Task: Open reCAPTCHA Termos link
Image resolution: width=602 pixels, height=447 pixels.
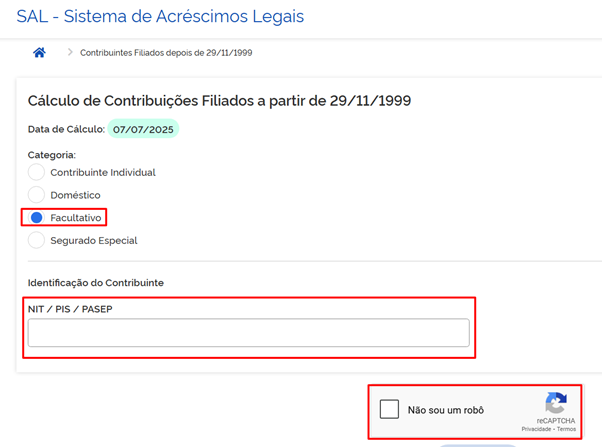Action: 566,429
